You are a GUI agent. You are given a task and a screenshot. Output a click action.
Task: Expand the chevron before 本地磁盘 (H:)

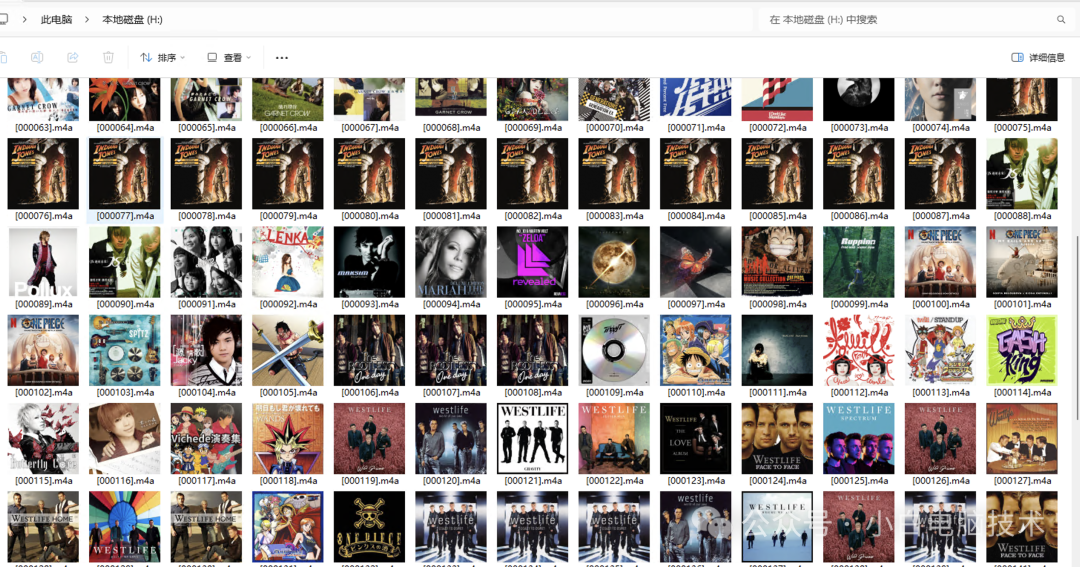click(87, 20)
